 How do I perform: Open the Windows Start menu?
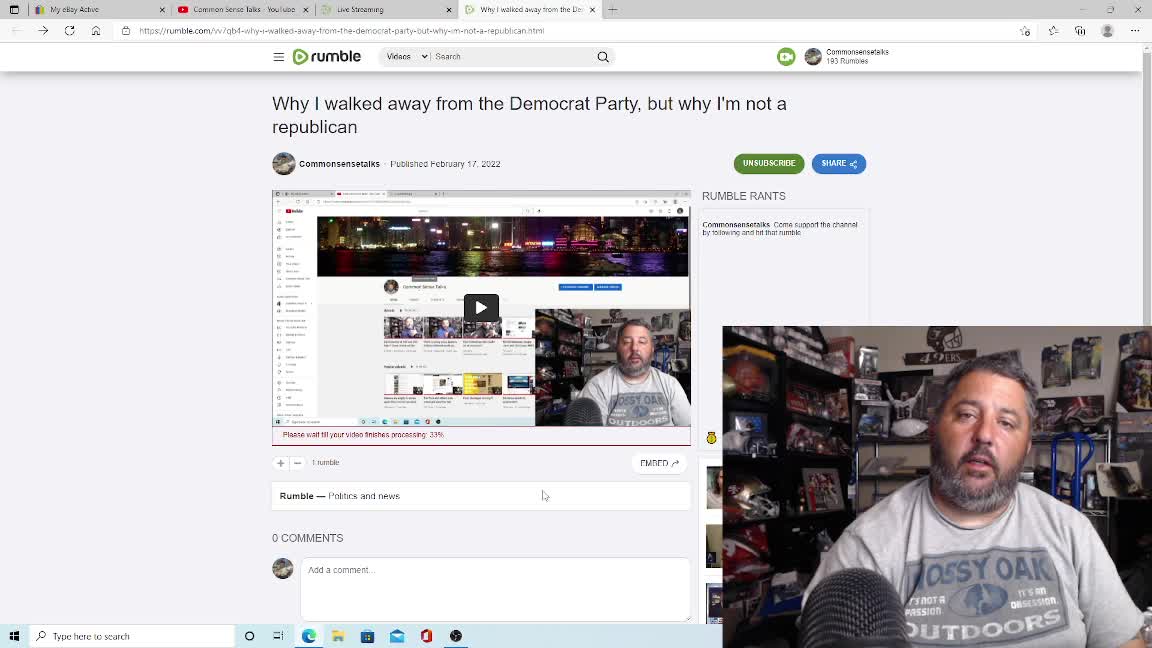[x=14, y=636]
